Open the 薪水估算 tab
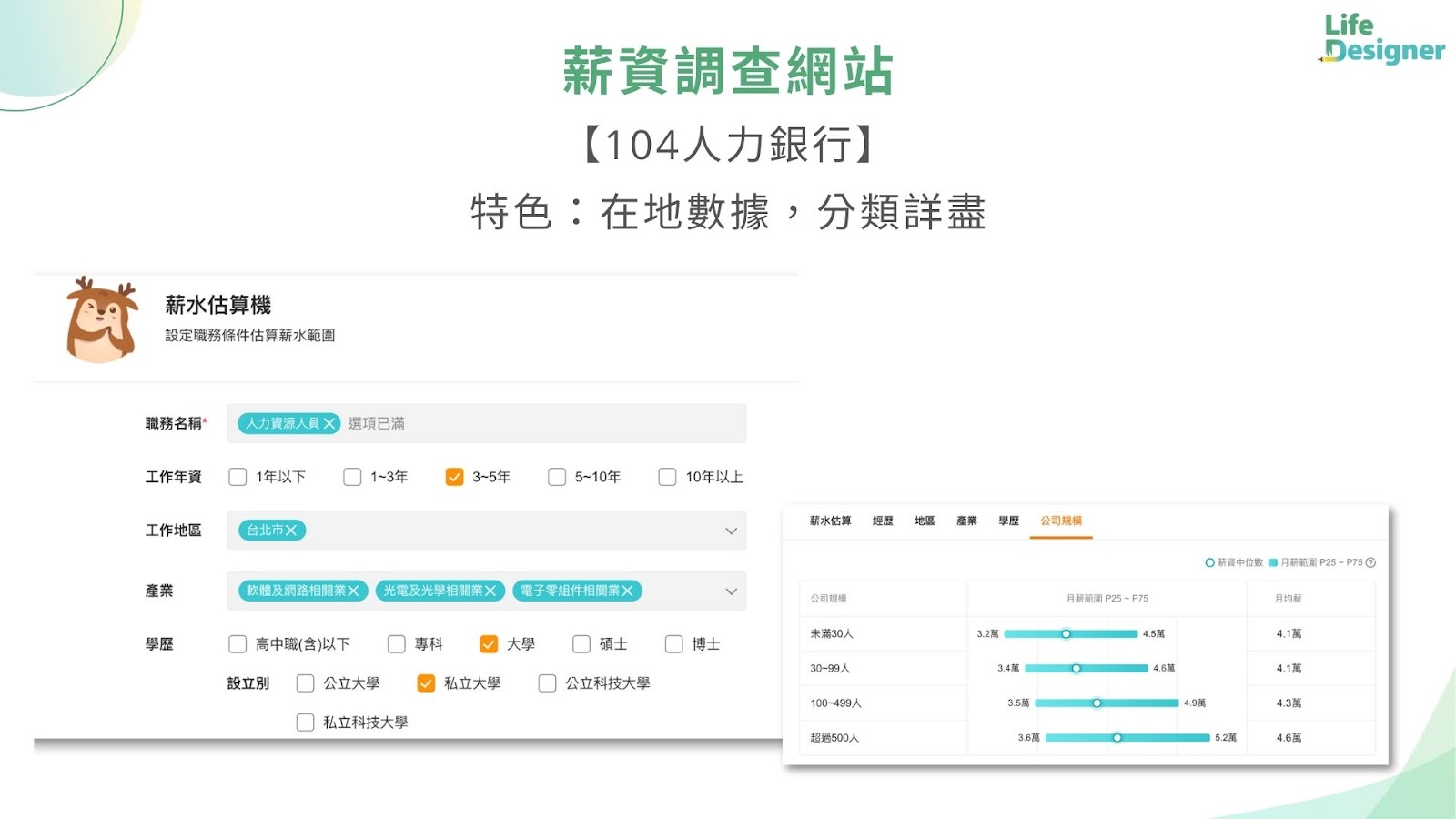 click(x=831, y=521)
